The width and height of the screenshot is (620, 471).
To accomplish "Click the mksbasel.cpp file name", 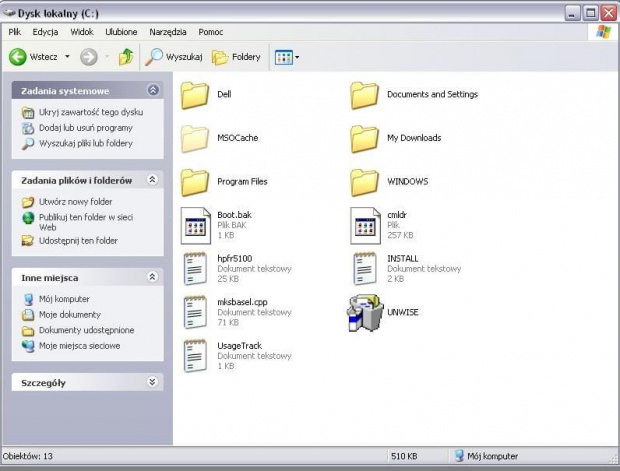I will point(242,302).
